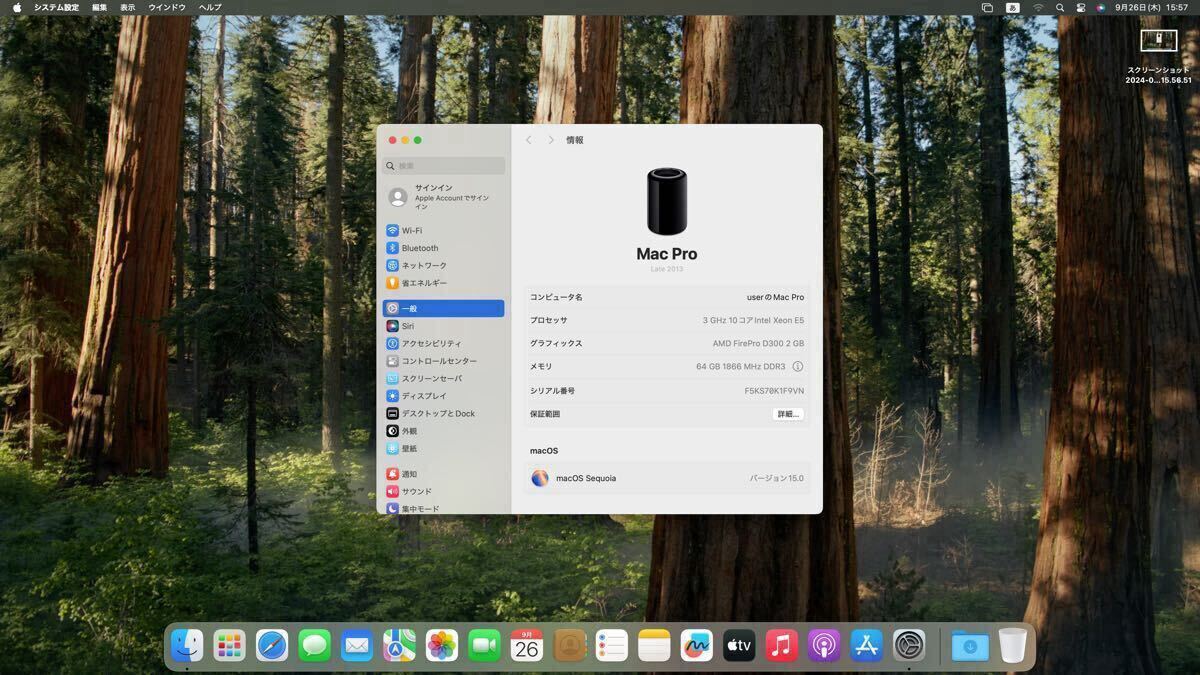Open Wi-Fi settings in the sidebar
This screenshot has width=1200, height=675.
tap(443, 230)
